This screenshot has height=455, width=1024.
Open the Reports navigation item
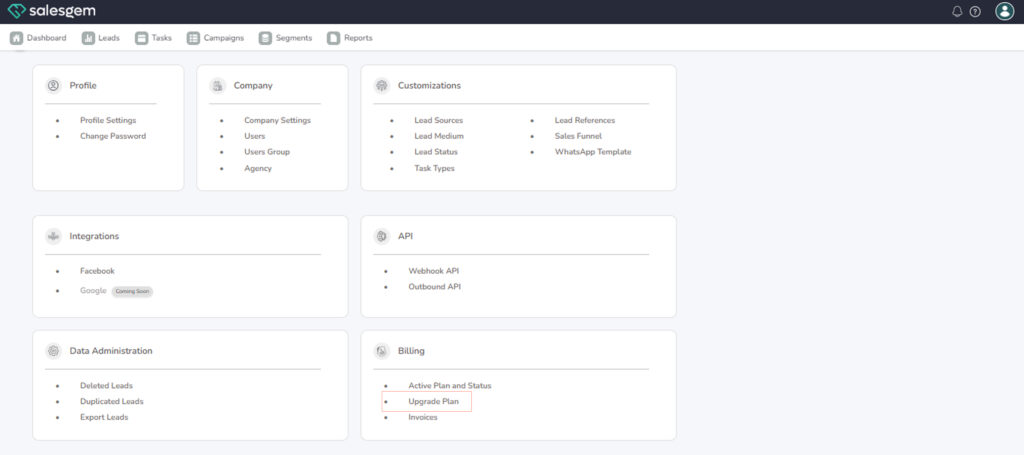pyautogui.click(x=349, y=38)
